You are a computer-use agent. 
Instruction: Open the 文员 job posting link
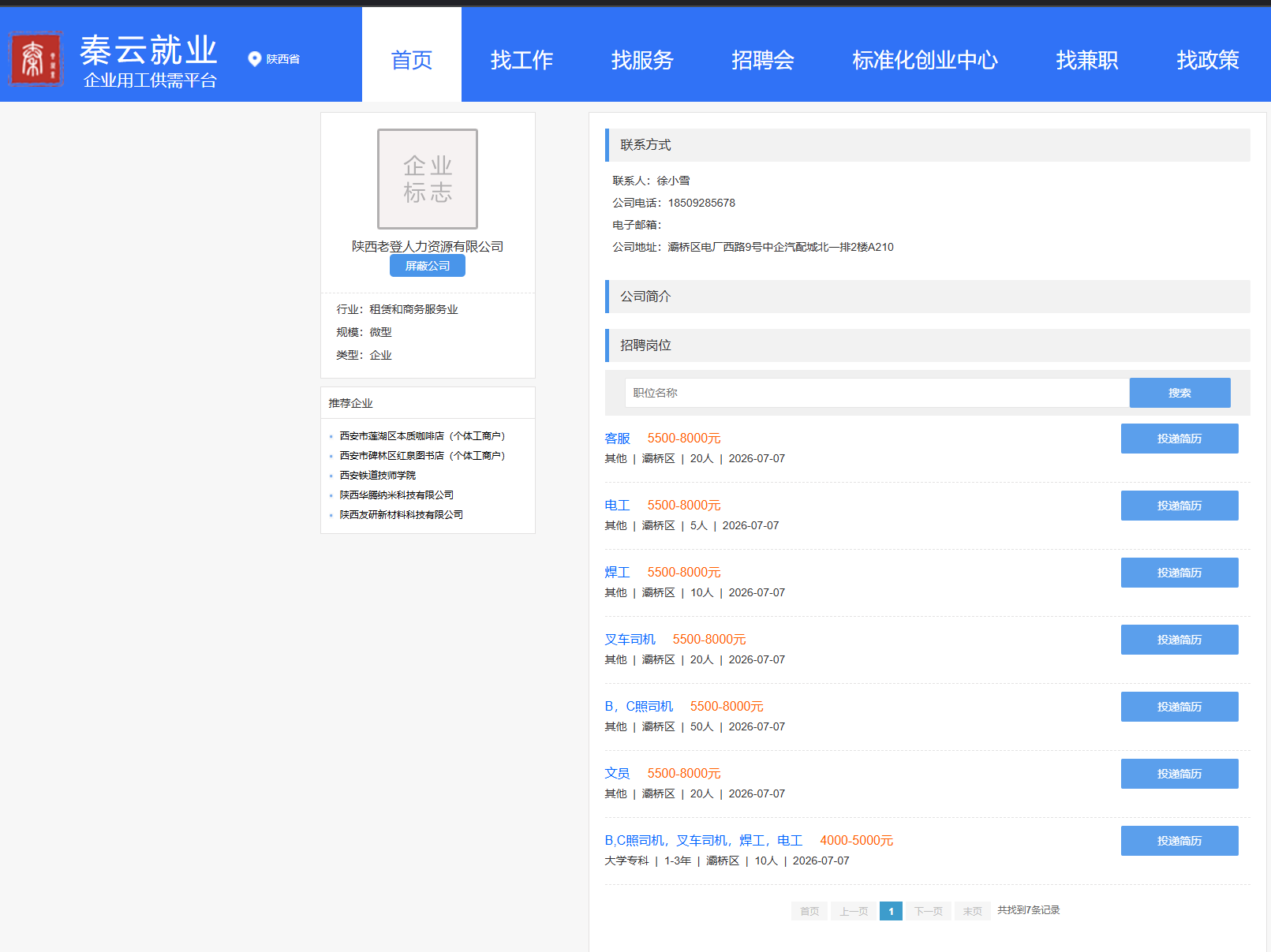click(618, 774)
